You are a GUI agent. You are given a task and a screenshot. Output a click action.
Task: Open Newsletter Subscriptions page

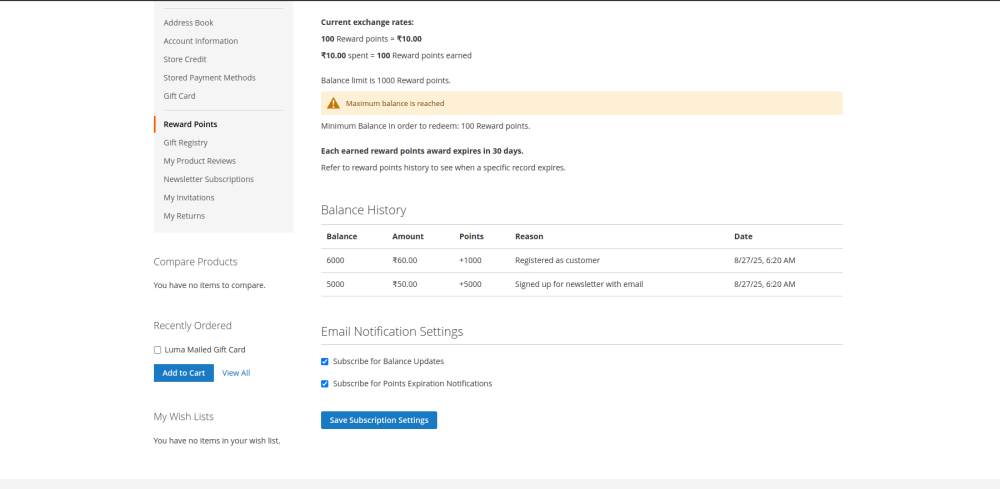208,179
